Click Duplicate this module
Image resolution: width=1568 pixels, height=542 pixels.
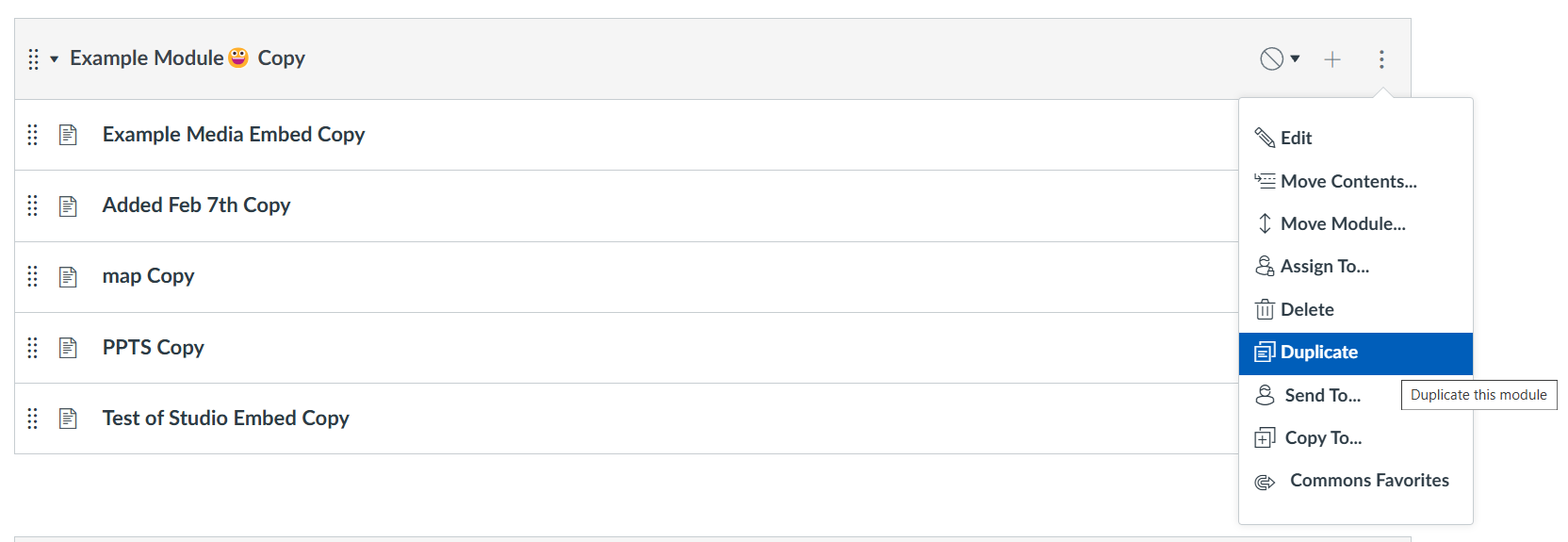click(1318, 353)
